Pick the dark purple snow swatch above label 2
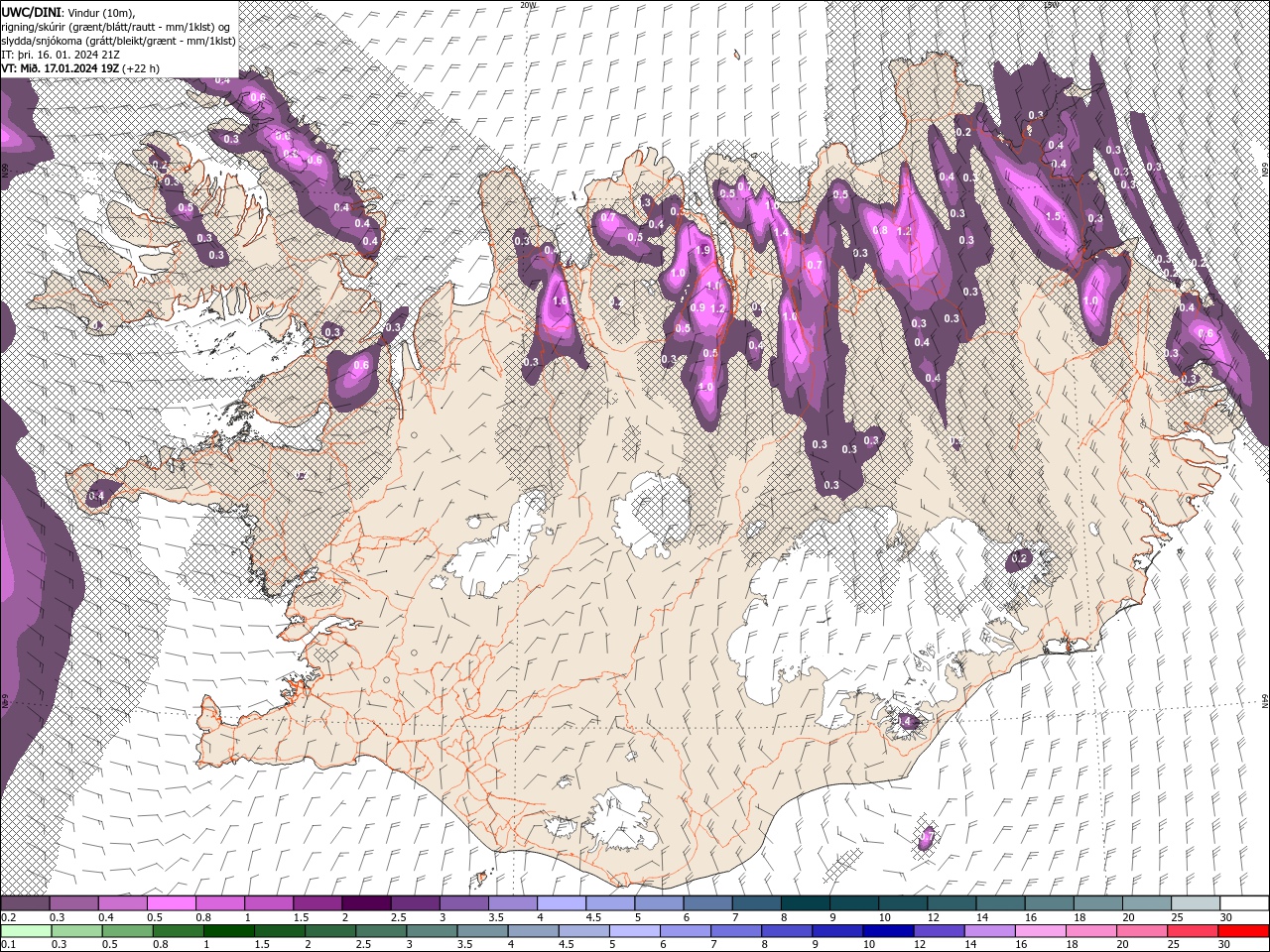The image size is (1270, 952). [366, 903]
